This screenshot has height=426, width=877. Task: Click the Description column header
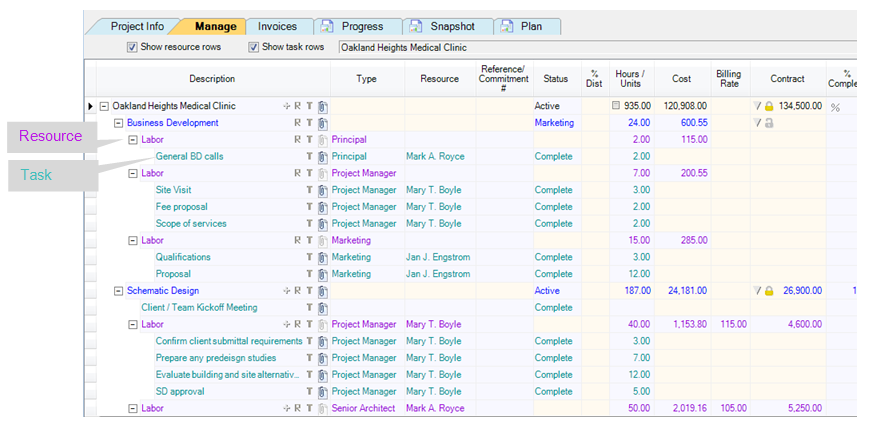(x=212, y=78)
